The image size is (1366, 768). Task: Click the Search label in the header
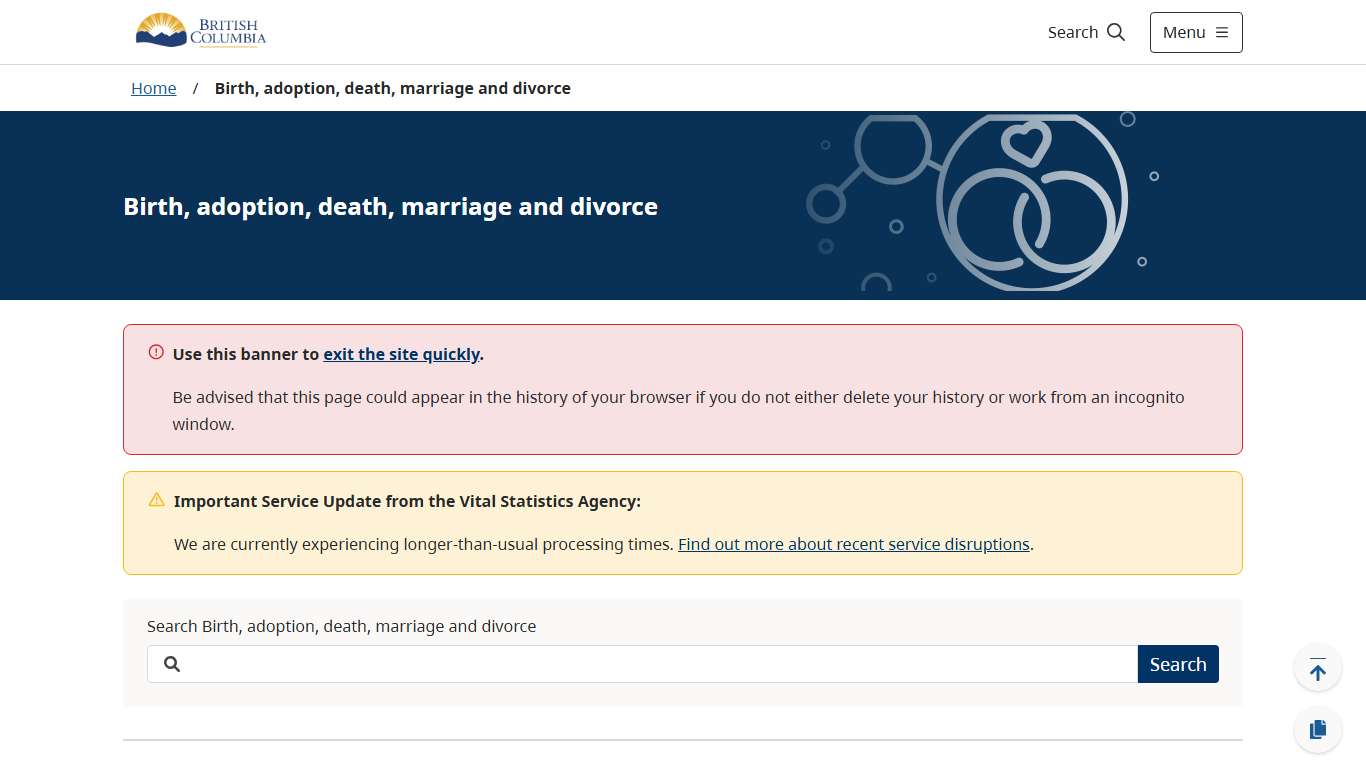click(x=1072, y=32)
